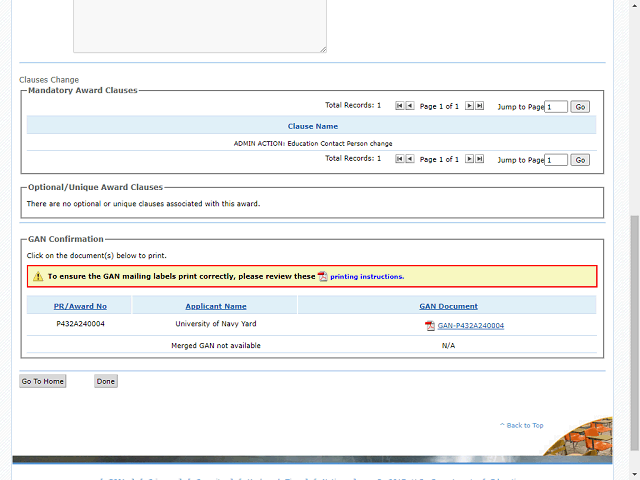The width and height of the screenshot is (640, 480).
Task: Click previous page icon in top pagination
Action: (x=410, y=105)
